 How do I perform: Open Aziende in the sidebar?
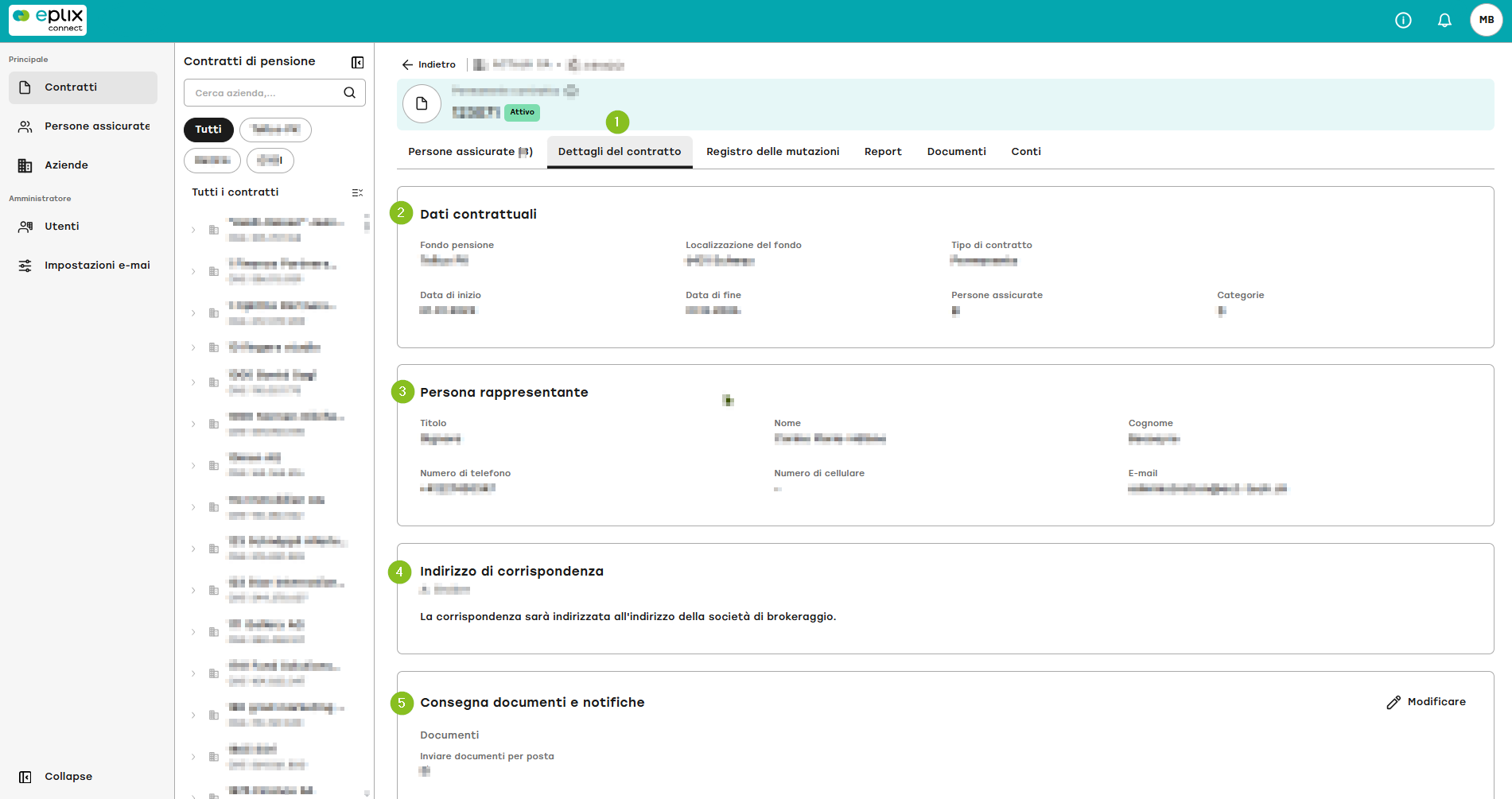83,165
